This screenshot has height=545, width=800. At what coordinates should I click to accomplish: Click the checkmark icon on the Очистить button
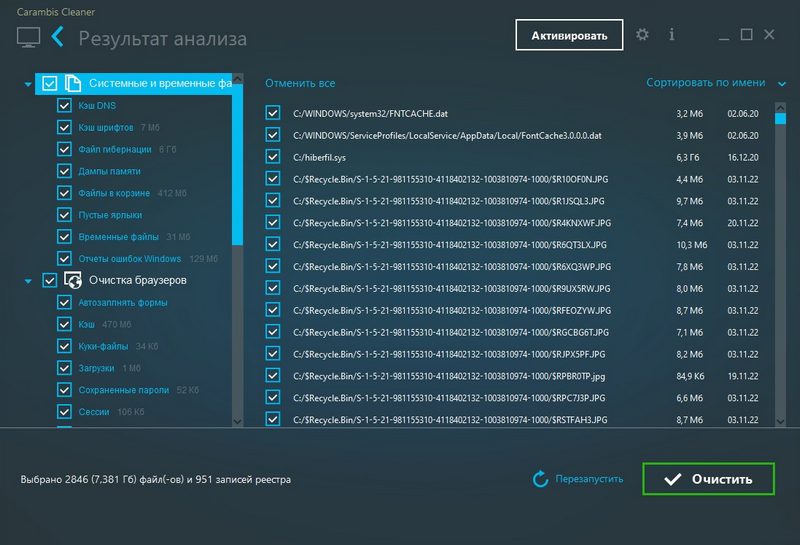tap(672, 479)
